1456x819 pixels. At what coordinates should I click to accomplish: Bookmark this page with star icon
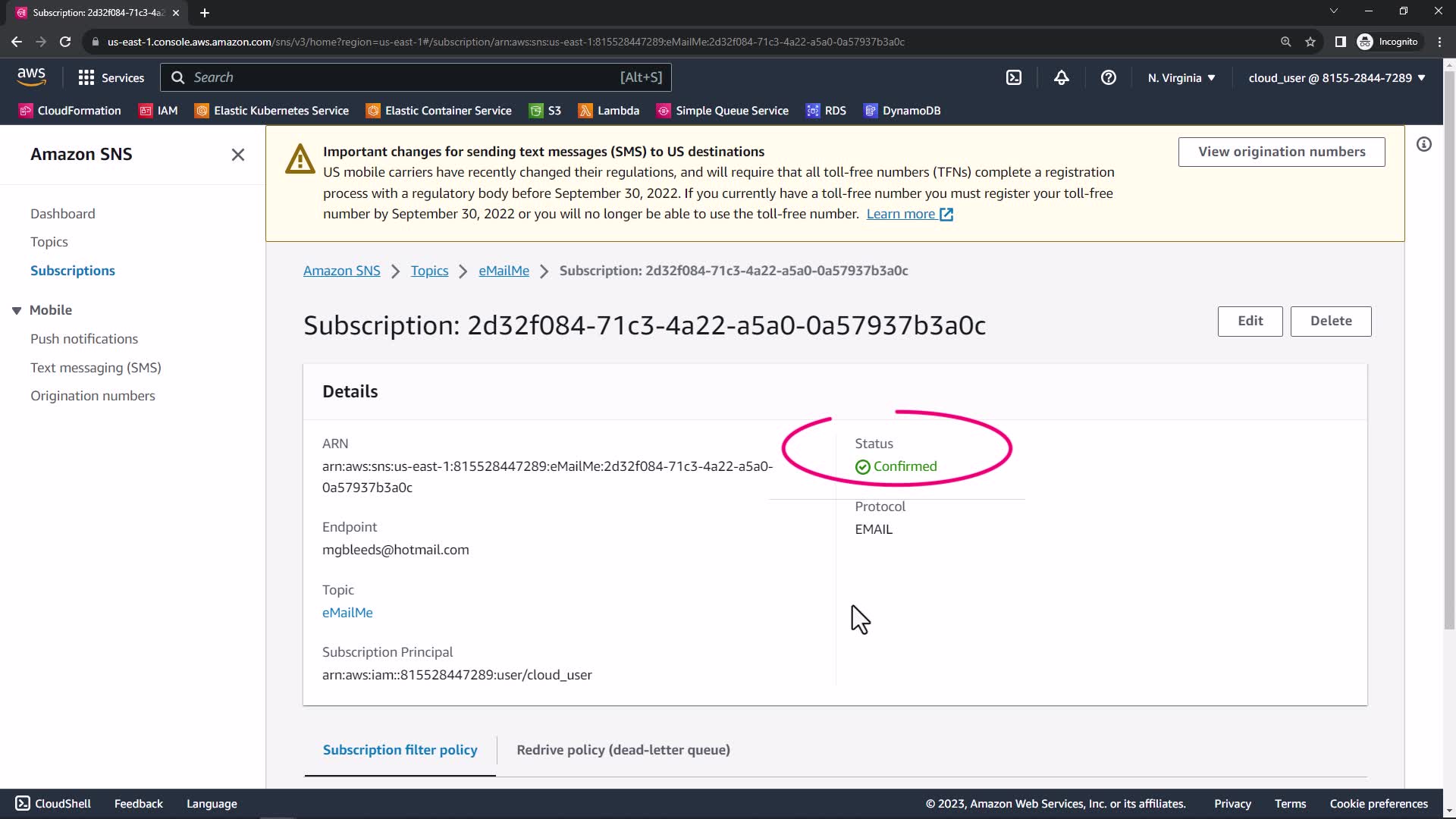tap(1310, 42)
